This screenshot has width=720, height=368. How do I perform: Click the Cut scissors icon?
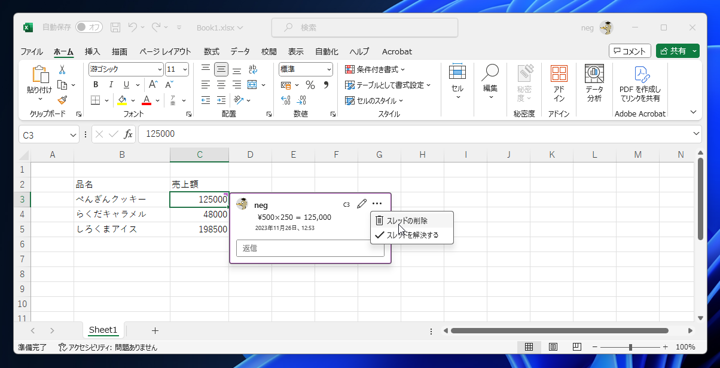pos(62,70)
